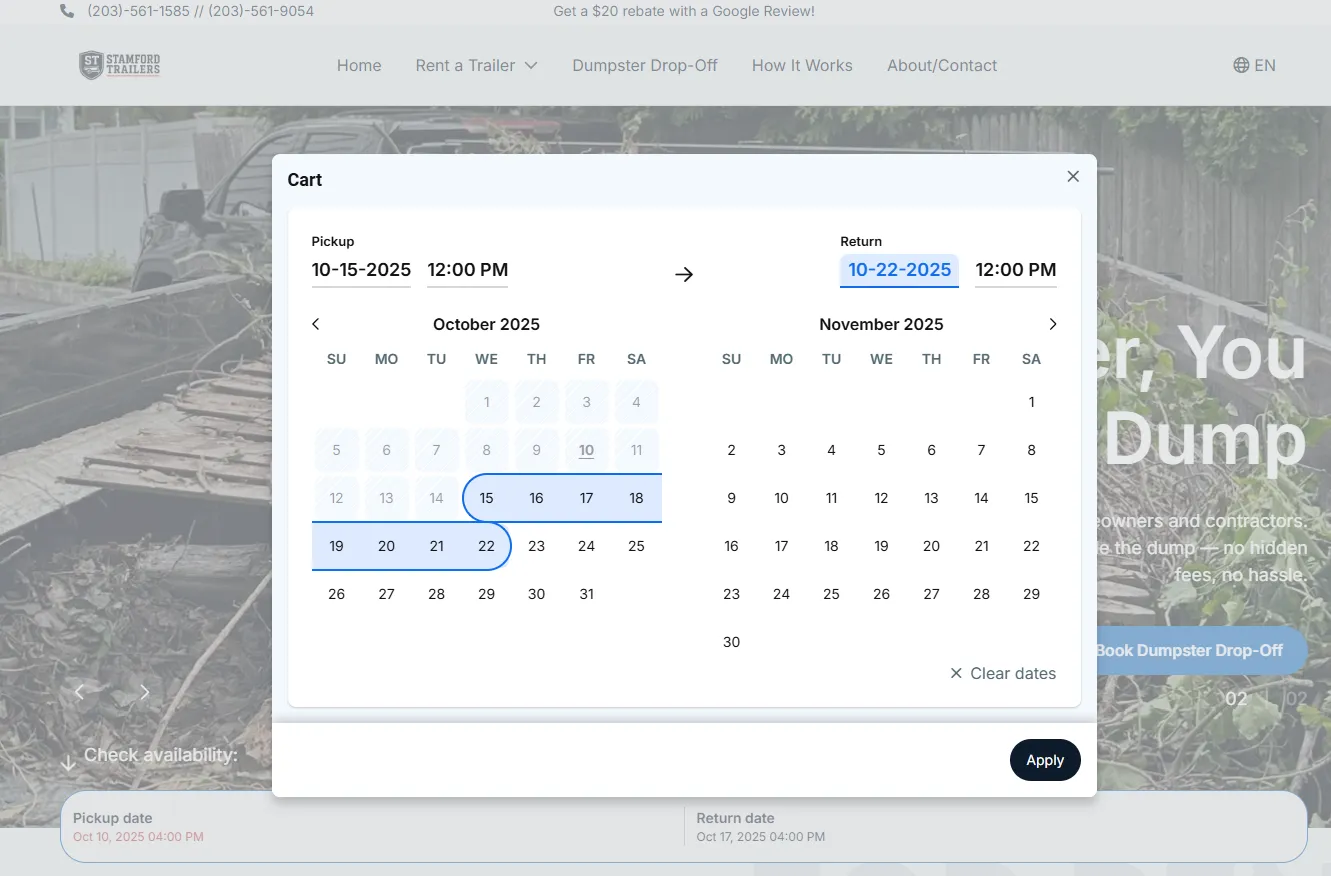1331x876 pixels.
Task: Click Clear dates link
Action: [x=1003, y=673]
